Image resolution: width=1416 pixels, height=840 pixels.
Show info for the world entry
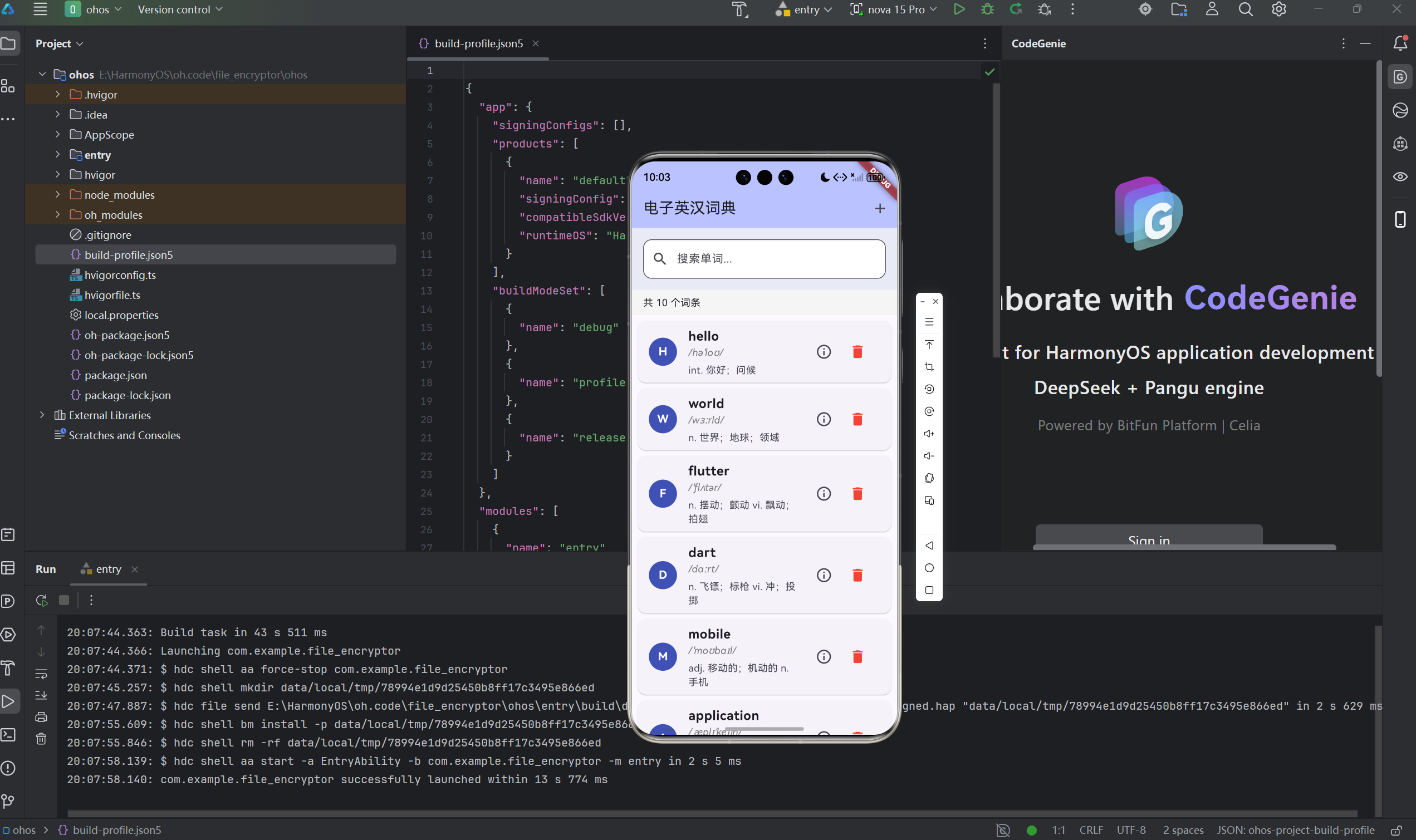pyautogui.click(x=823, y=419)
